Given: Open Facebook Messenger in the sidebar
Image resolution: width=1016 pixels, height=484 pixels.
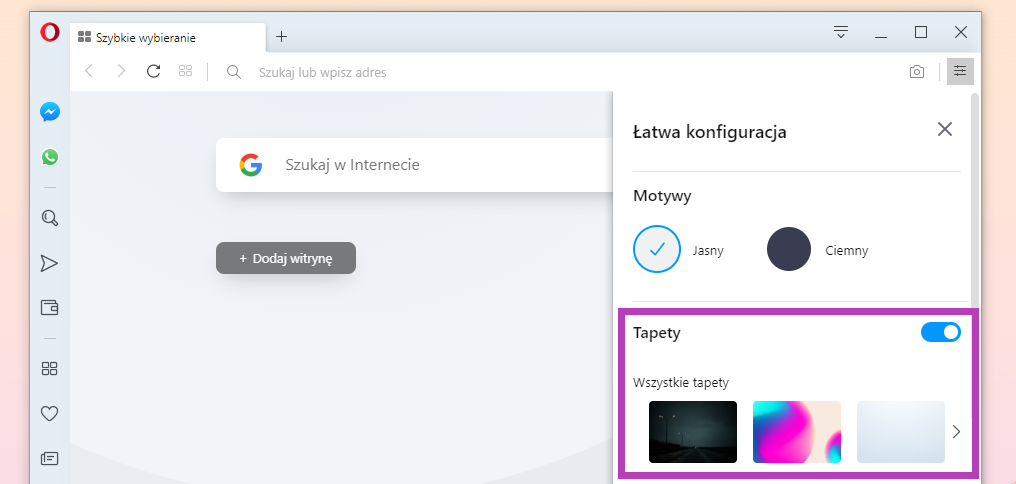Looking at the screenshot, I should 50,112.
